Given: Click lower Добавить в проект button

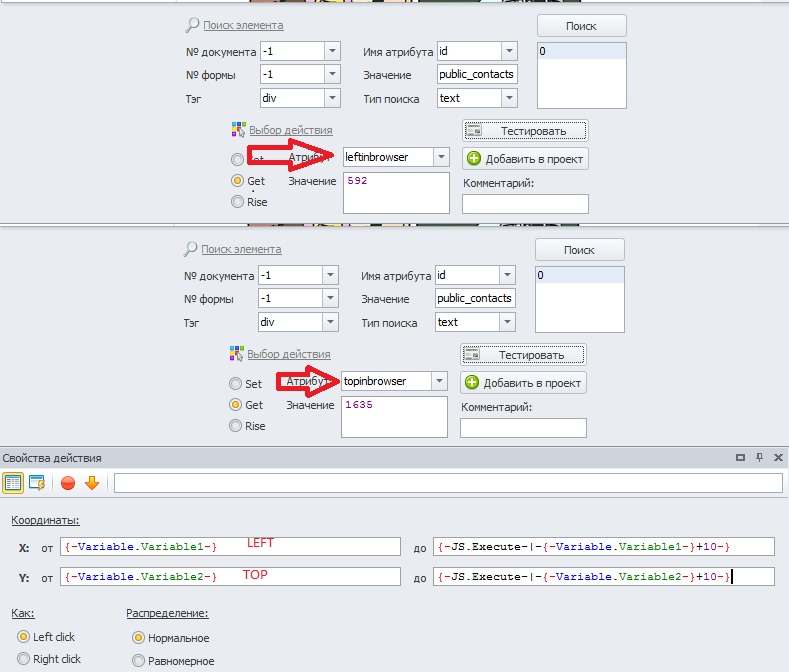Looking at the screenshot, I should coord(523,383).
